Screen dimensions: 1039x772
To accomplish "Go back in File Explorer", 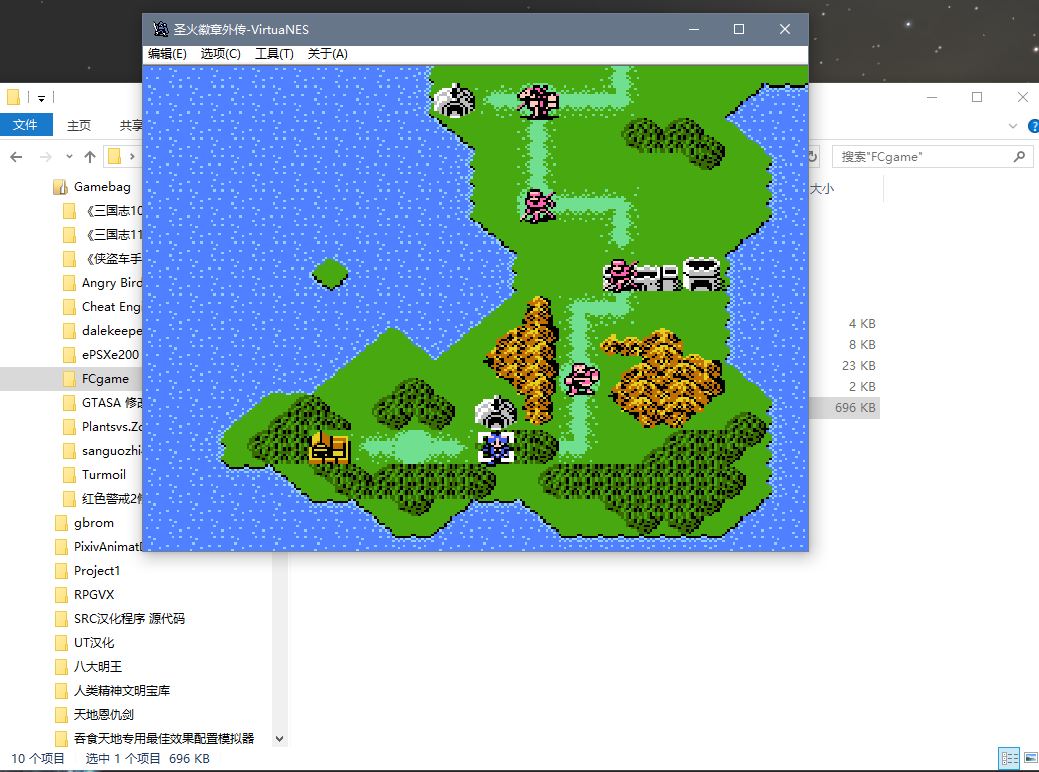I will click(x=17, y=157).
